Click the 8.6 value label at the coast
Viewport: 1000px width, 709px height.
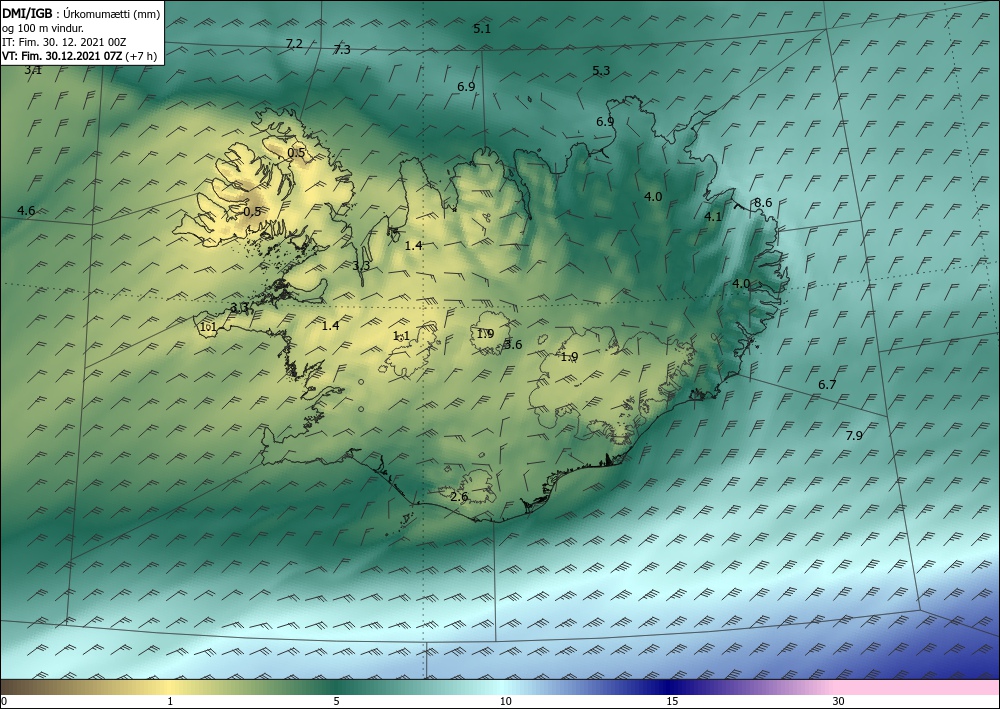pos(763,203)
